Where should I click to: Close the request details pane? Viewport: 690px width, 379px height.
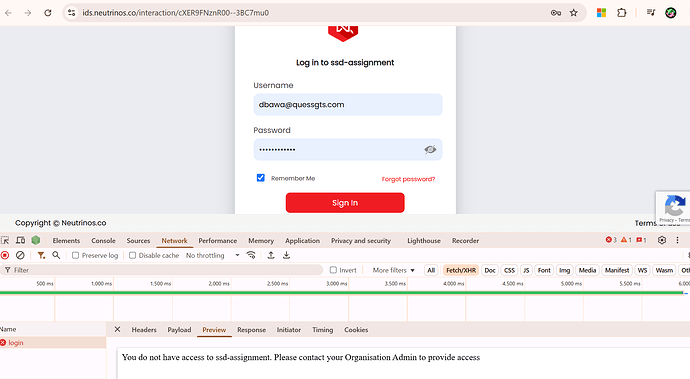(117, 329)
